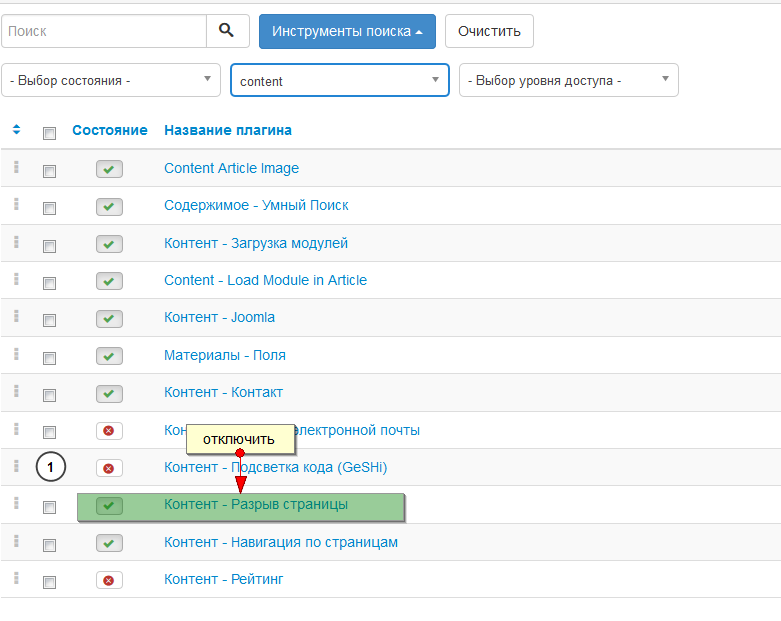Expand the content type filter dropdown

click(339, 81)
